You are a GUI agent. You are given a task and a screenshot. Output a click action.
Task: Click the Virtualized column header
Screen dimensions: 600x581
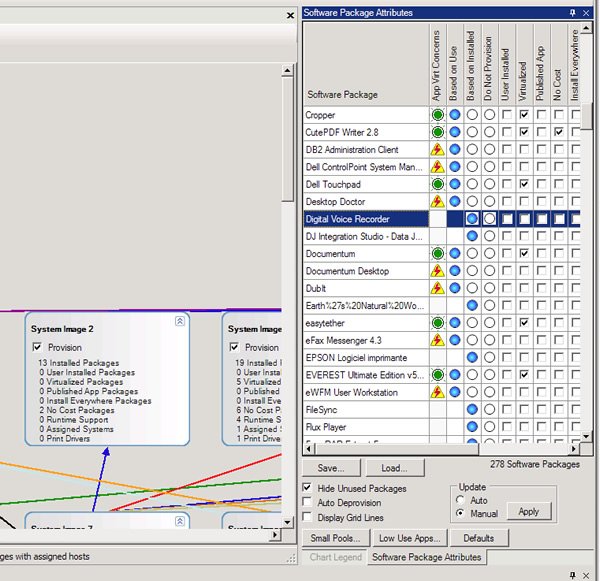coord(524,64)
